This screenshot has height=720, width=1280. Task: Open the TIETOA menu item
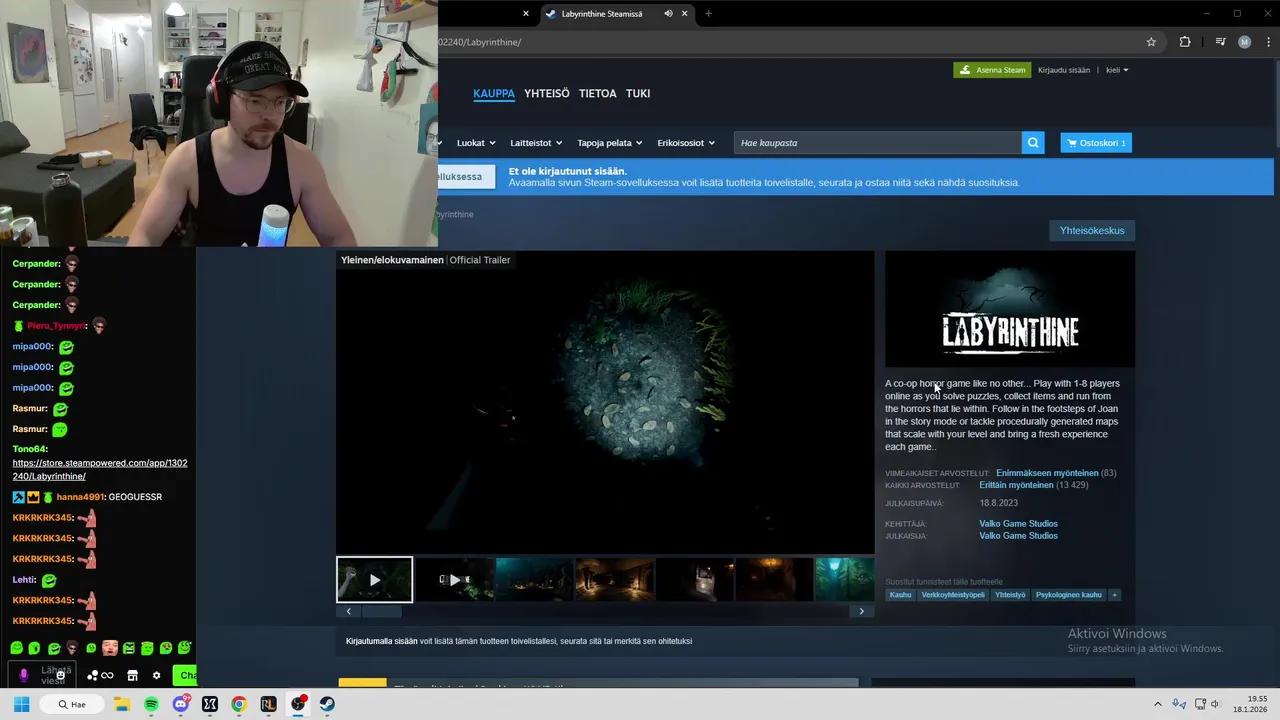pos(598,93)
